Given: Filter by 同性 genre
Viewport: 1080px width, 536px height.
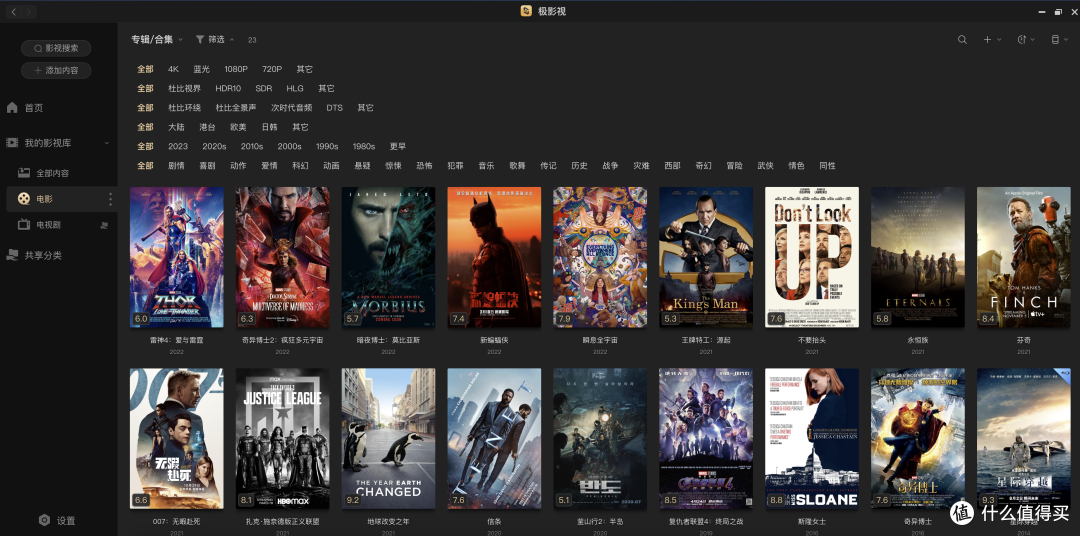Looking at the screenshot, I should point(827,165).
